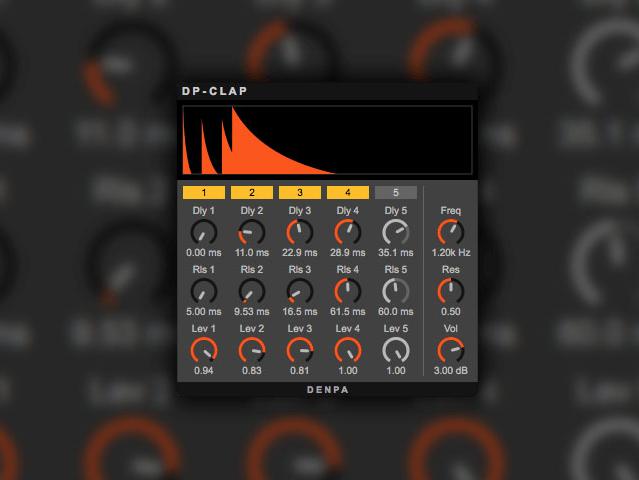Toggle clap layer 2 button
Screen dimensions: 639x480
point(252,193)
